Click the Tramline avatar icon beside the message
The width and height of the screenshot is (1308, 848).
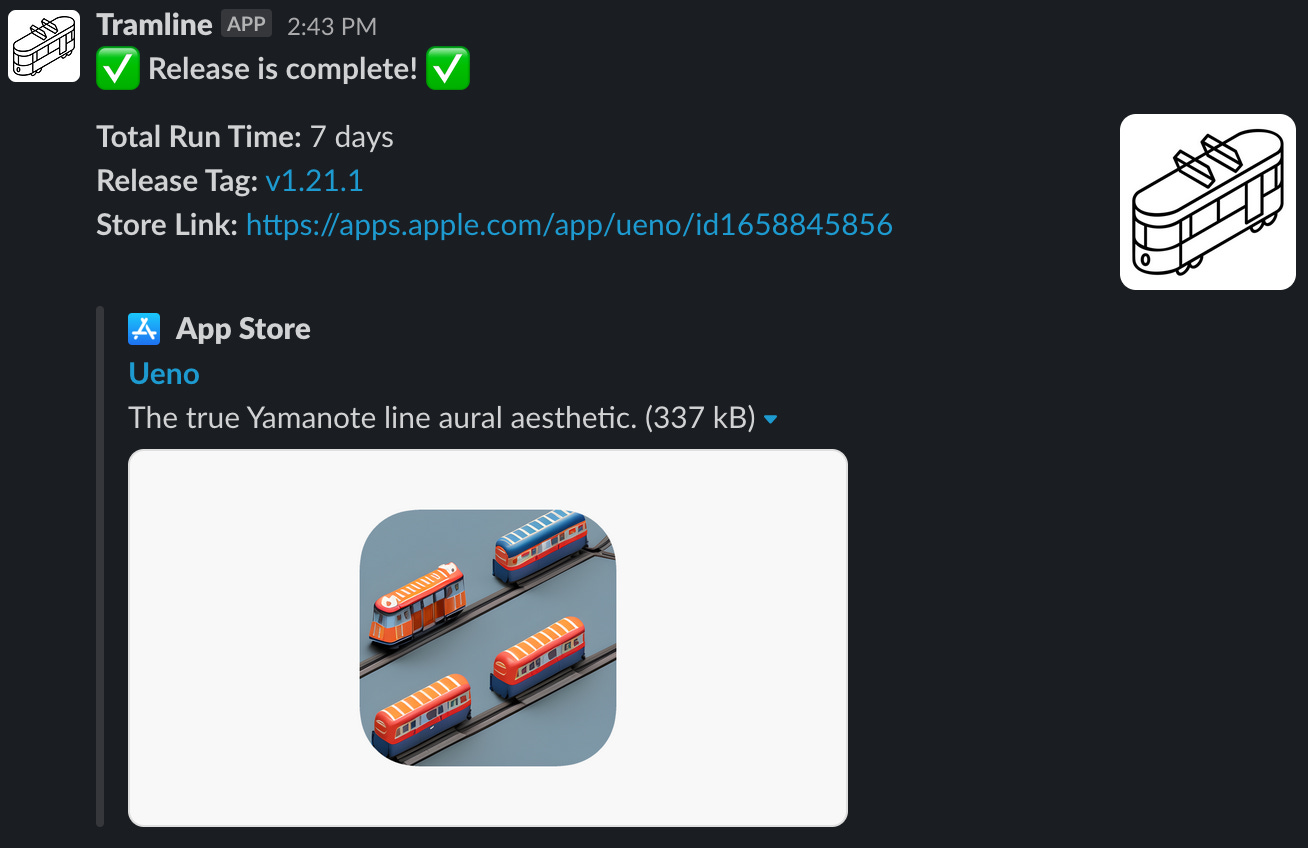point(44,46)
